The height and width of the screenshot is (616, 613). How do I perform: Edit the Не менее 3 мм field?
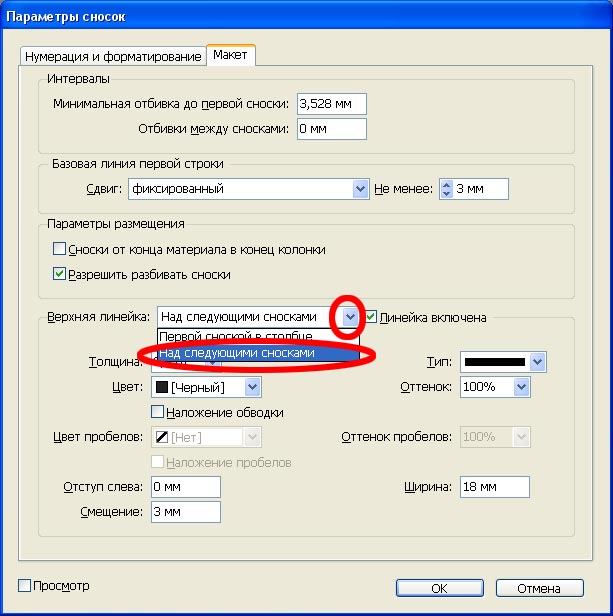click(480, 189)
